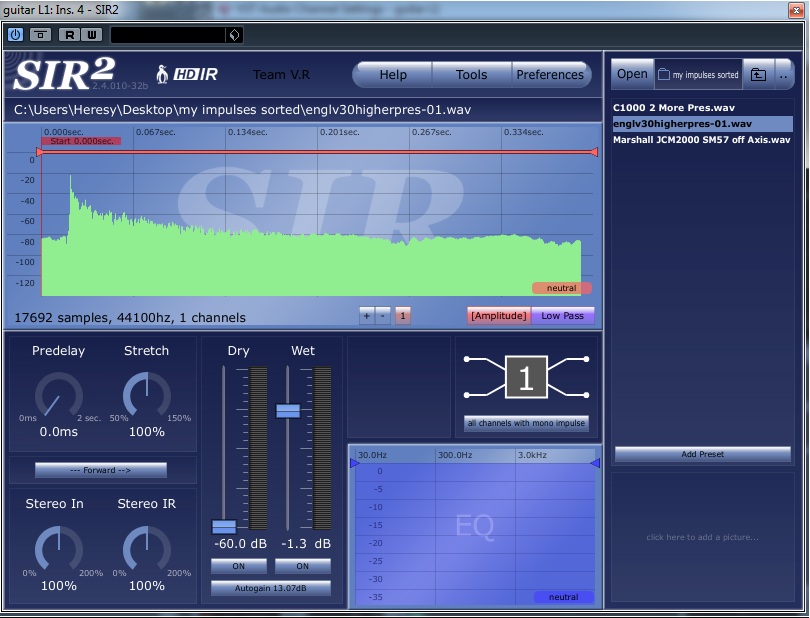This screenshot has width=810, height=618.
Task: Click the '17692 samples, 44100hz, 1 channels' info
Action: [x=130, y=317]
